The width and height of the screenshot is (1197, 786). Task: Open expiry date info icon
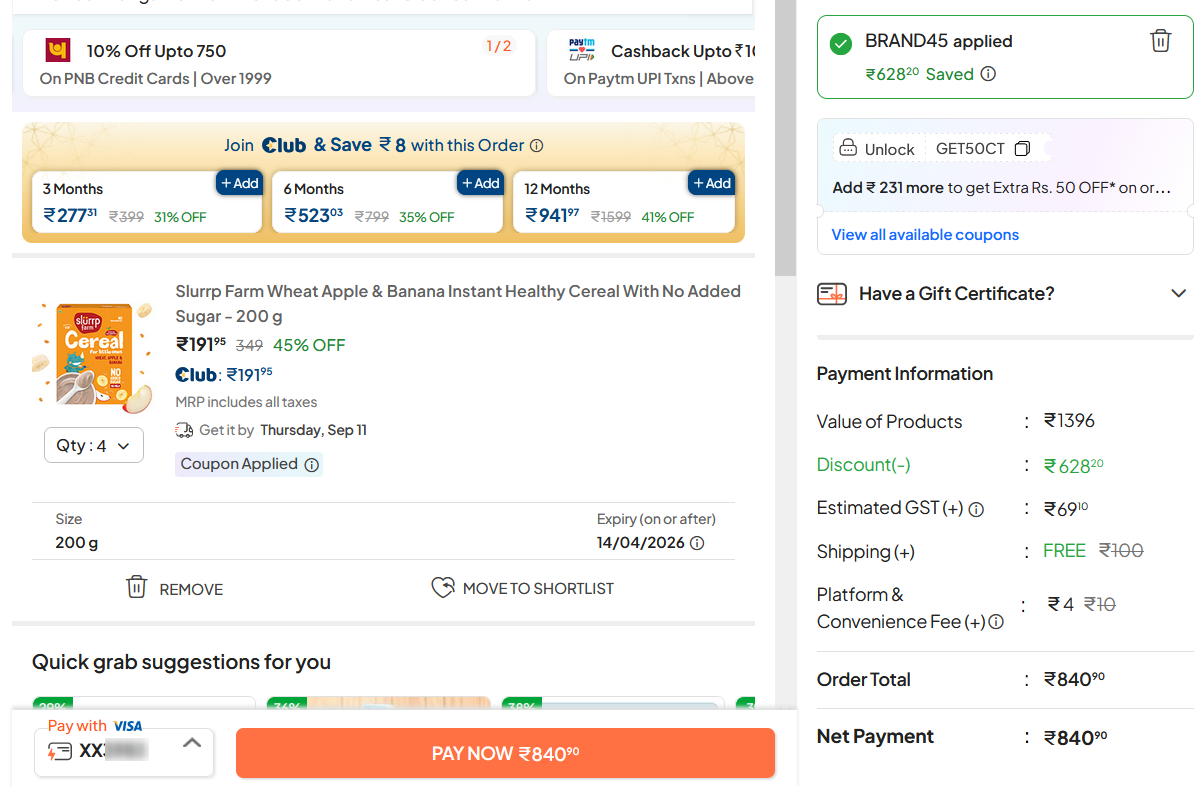tap(697, 543)
